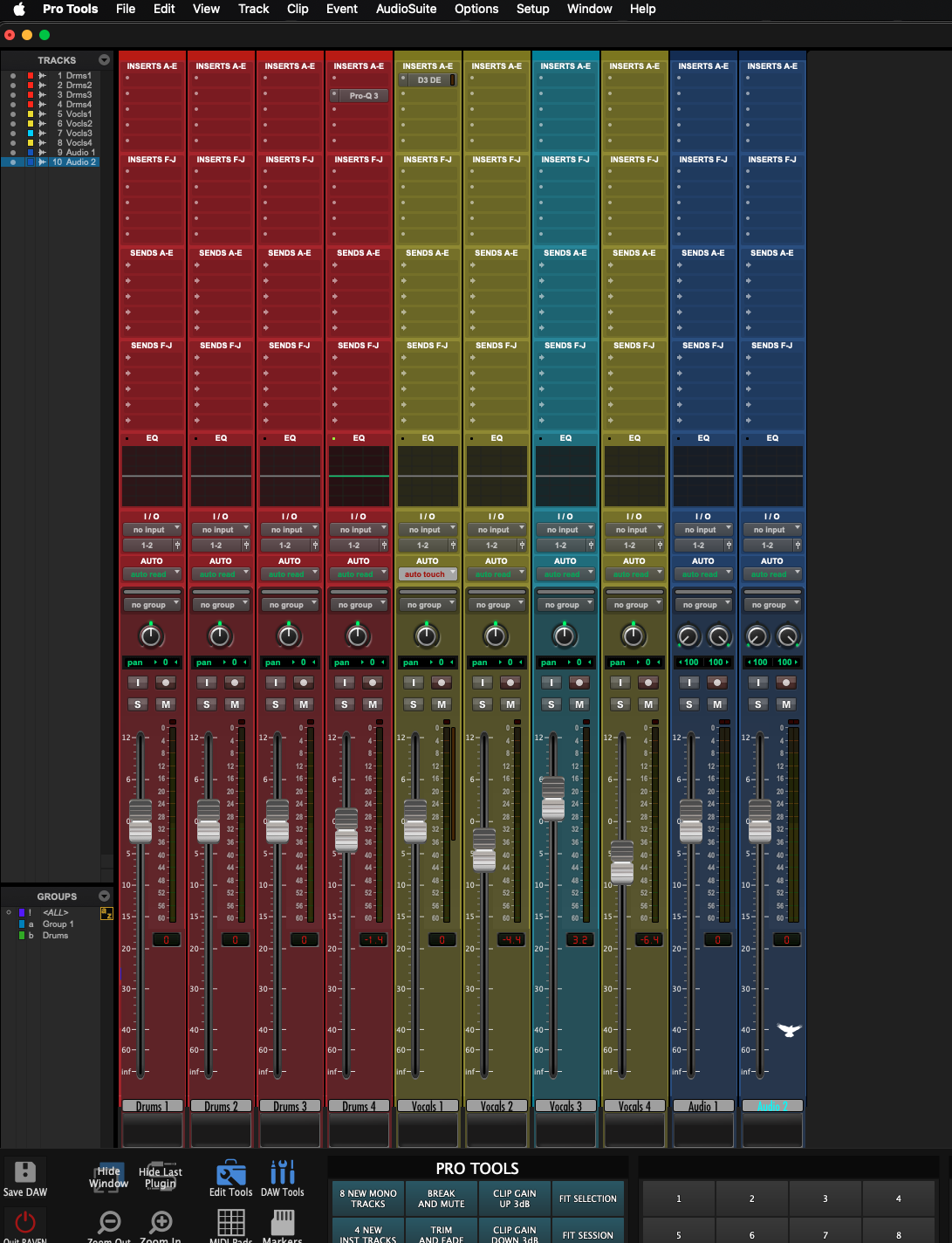Screen dimensions: 952x1243
Task: Record-enable the Audio 1 track
Action: [x=717, y=683]
